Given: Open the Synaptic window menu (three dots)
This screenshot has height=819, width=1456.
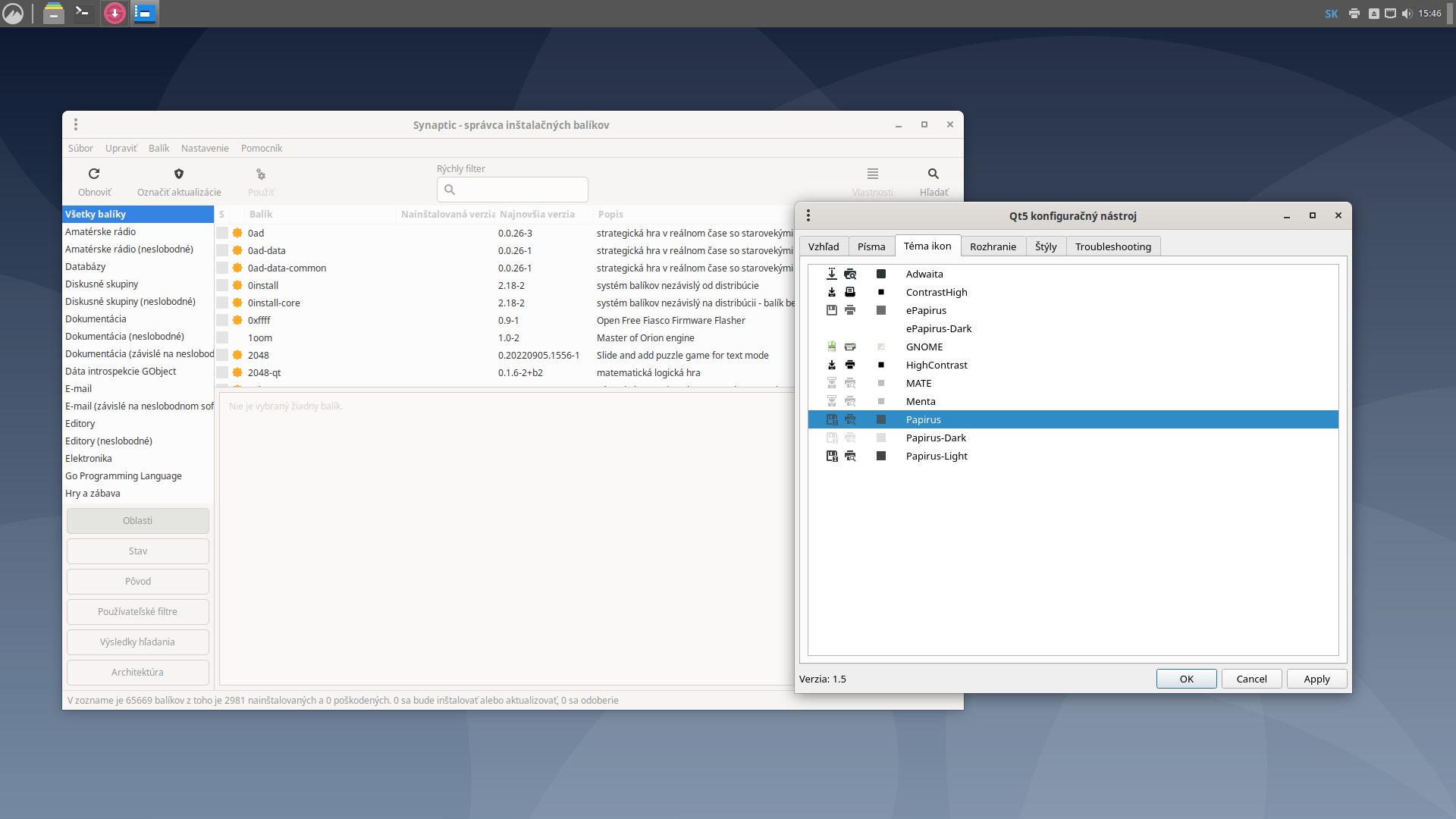Looking at the screenshot, I should (76, 124).
